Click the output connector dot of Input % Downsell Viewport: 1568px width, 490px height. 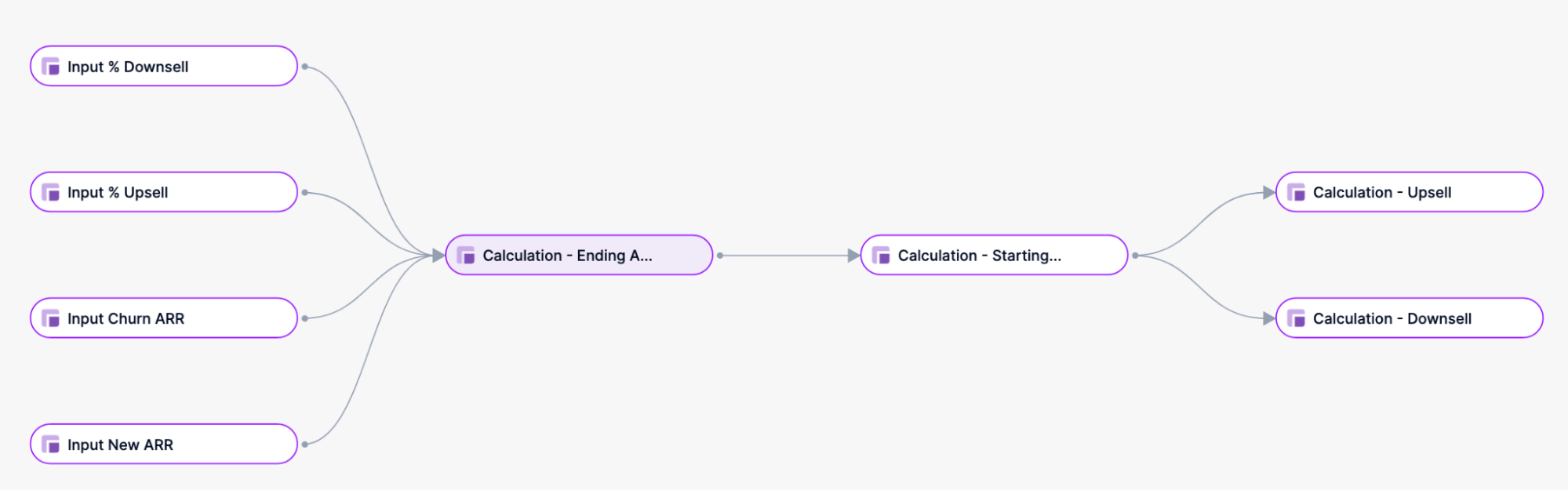(x=305, y=67)
